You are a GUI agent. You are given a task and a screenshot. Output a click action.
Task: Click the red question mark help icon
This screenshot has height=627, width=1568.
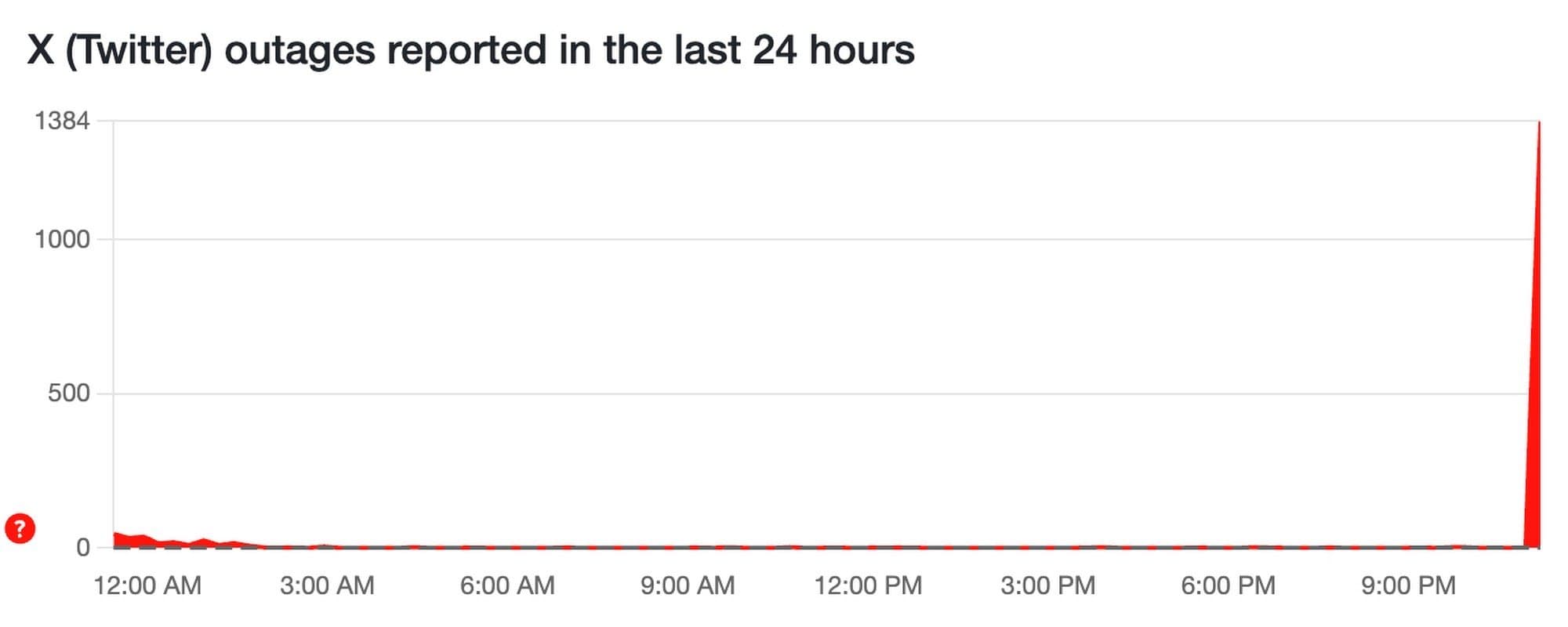point(20,528)
